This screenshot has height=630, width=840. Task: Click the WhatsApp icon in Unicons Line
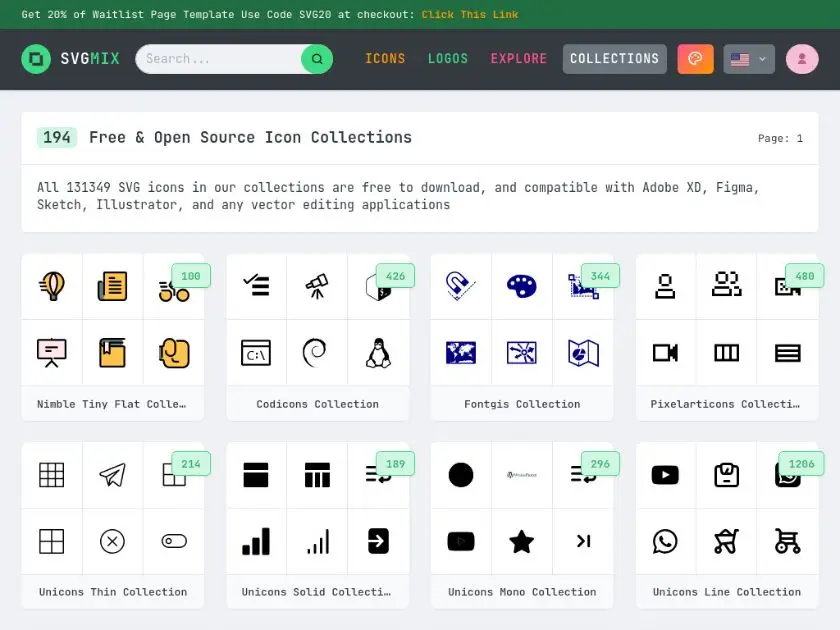click(665, 541)
